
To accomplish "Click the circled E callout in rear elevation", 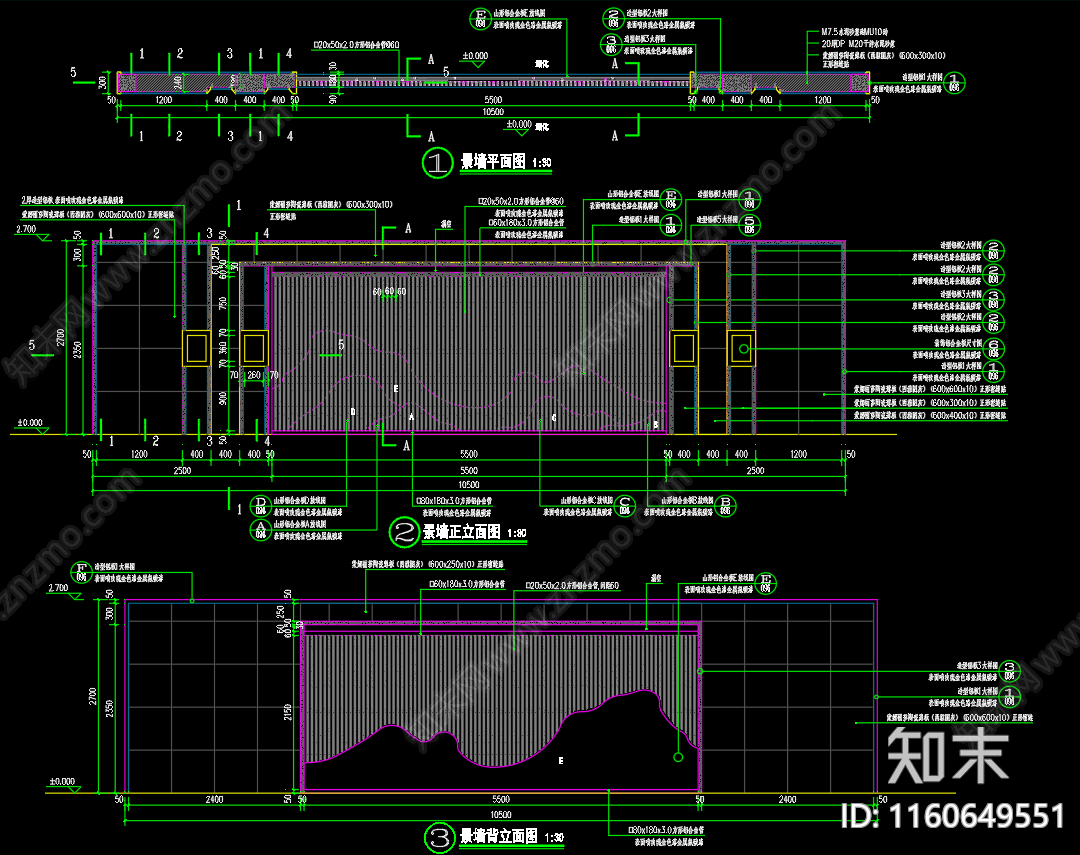I will coord(766,581).
